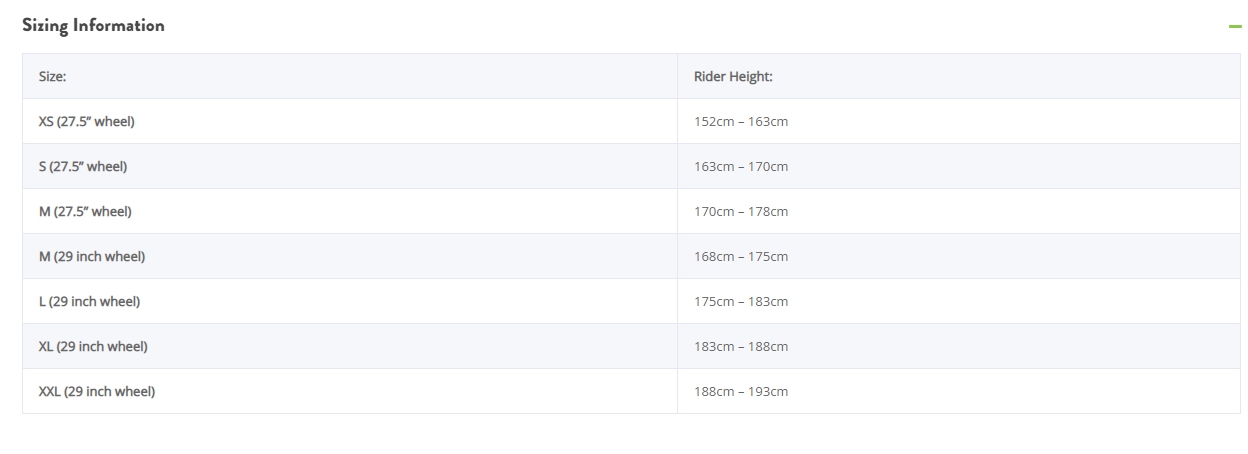1248x454 pixels.
Task: Click the 183cm – 188cm height value
Action: click(741, 347)
